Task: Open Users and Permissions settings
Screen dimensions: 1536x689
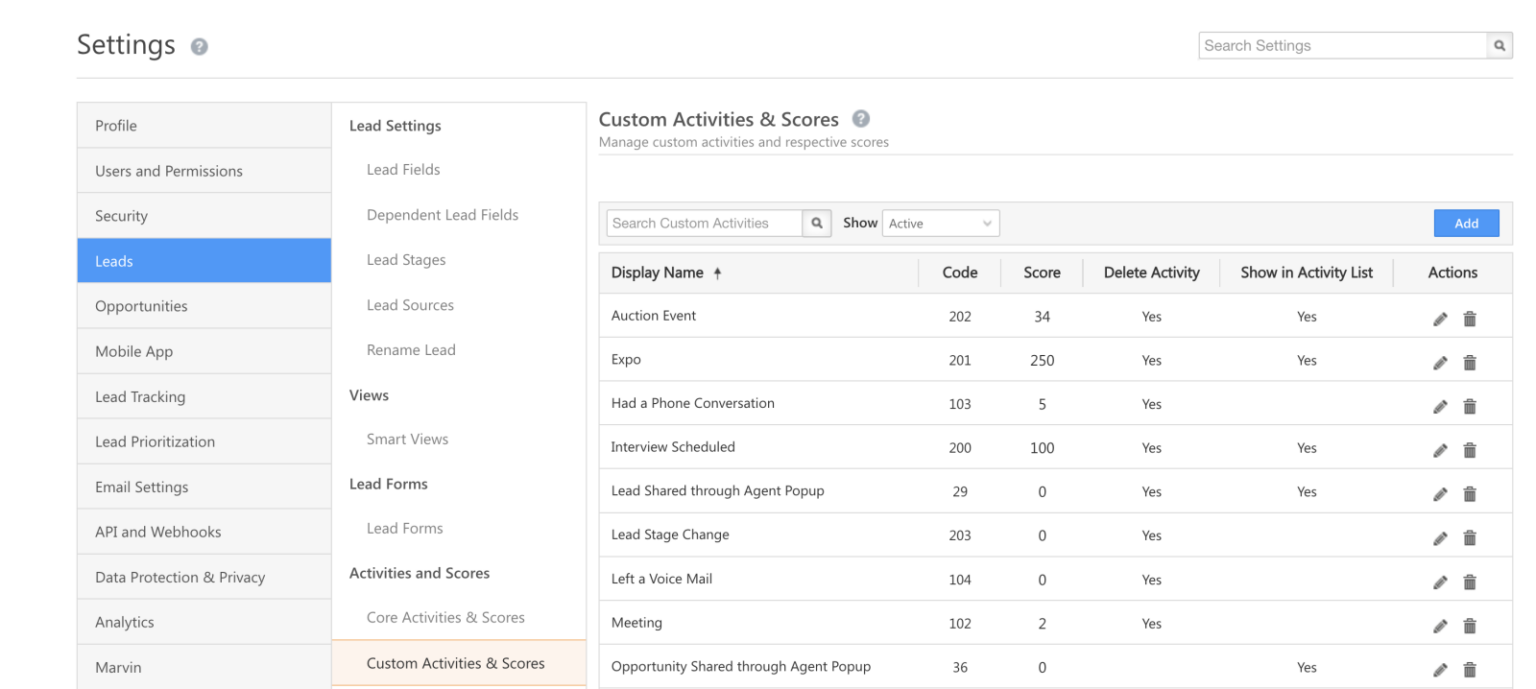Action: coord(204,171)
